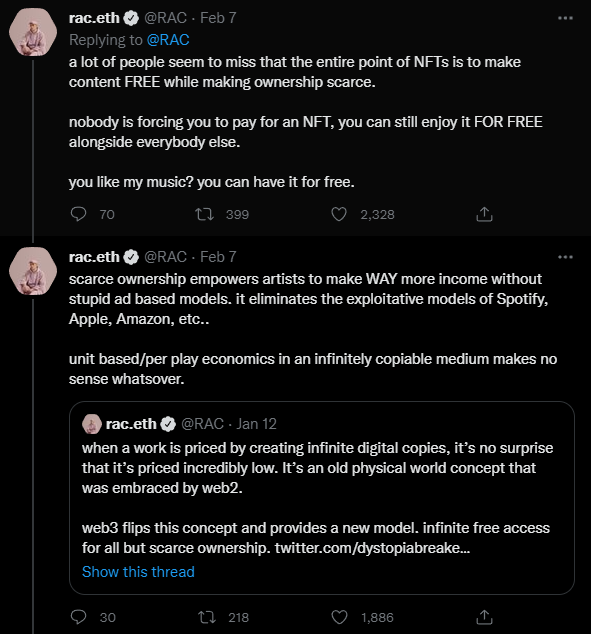Share the second tweet via share icon
Image resolution: width=591 pixels, height=634 pixels.
[484, 617]
